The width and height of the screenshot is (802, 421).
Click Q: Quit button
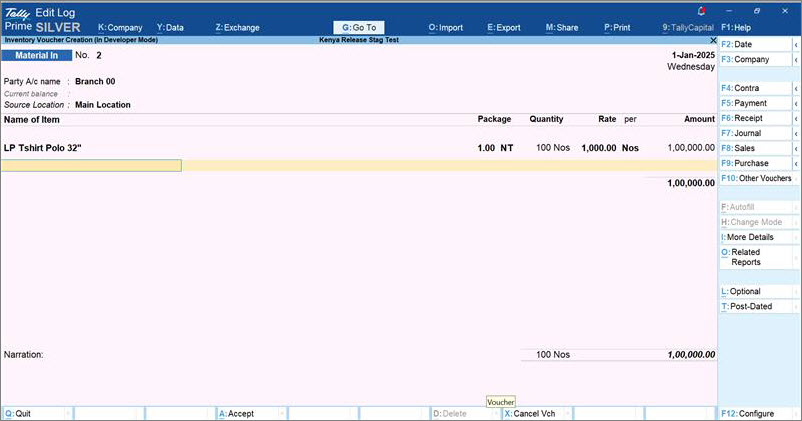pos(37,414)
